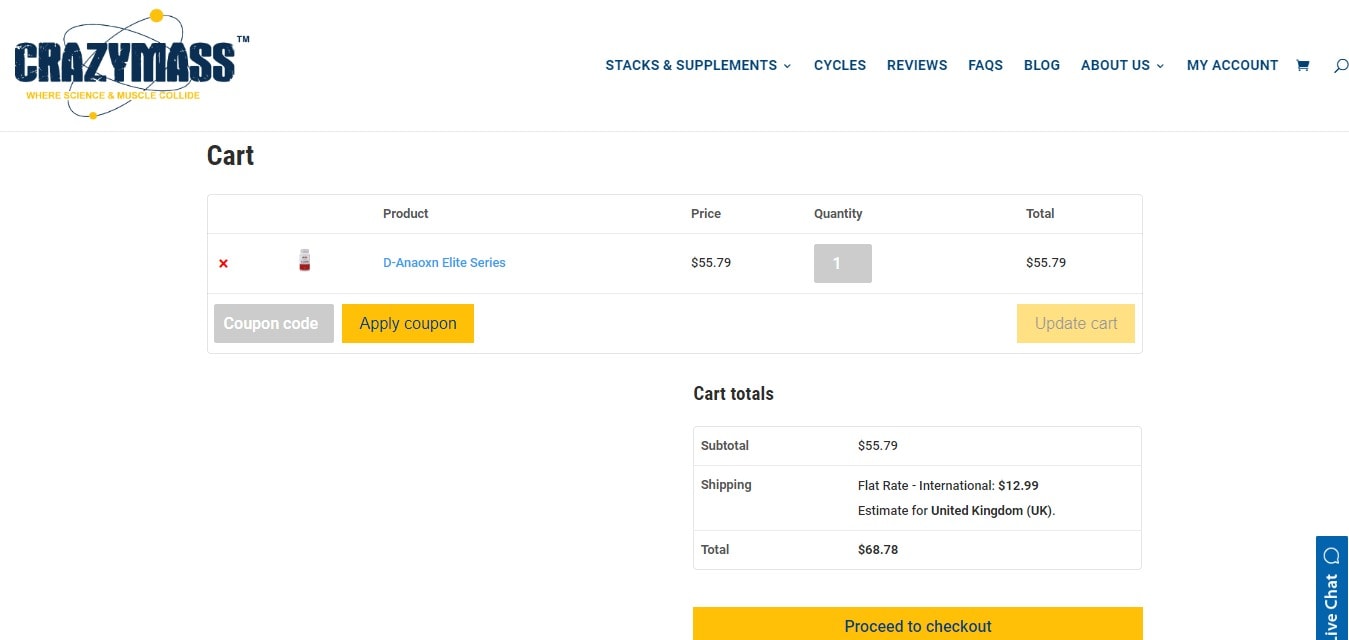Viewport: 1349px width, 640px height.
Task: Click the $68.78 total amount
Action: 878,549
